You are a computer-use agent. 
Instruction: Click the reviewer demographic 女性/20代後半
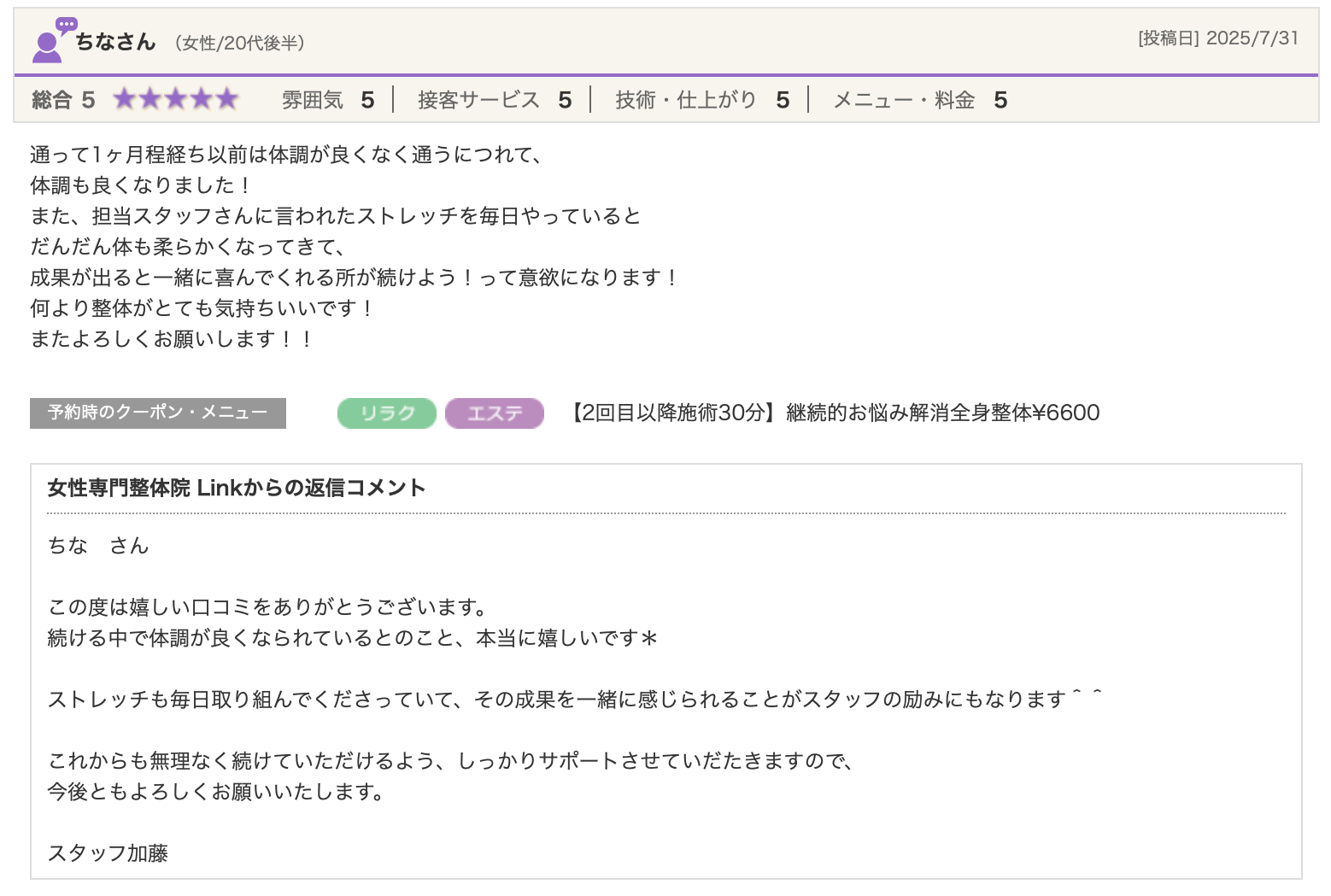(x=239, y=43)
